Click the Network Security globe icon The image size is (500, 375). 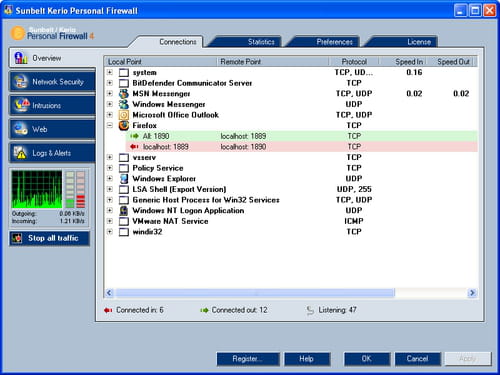(21, 82)
